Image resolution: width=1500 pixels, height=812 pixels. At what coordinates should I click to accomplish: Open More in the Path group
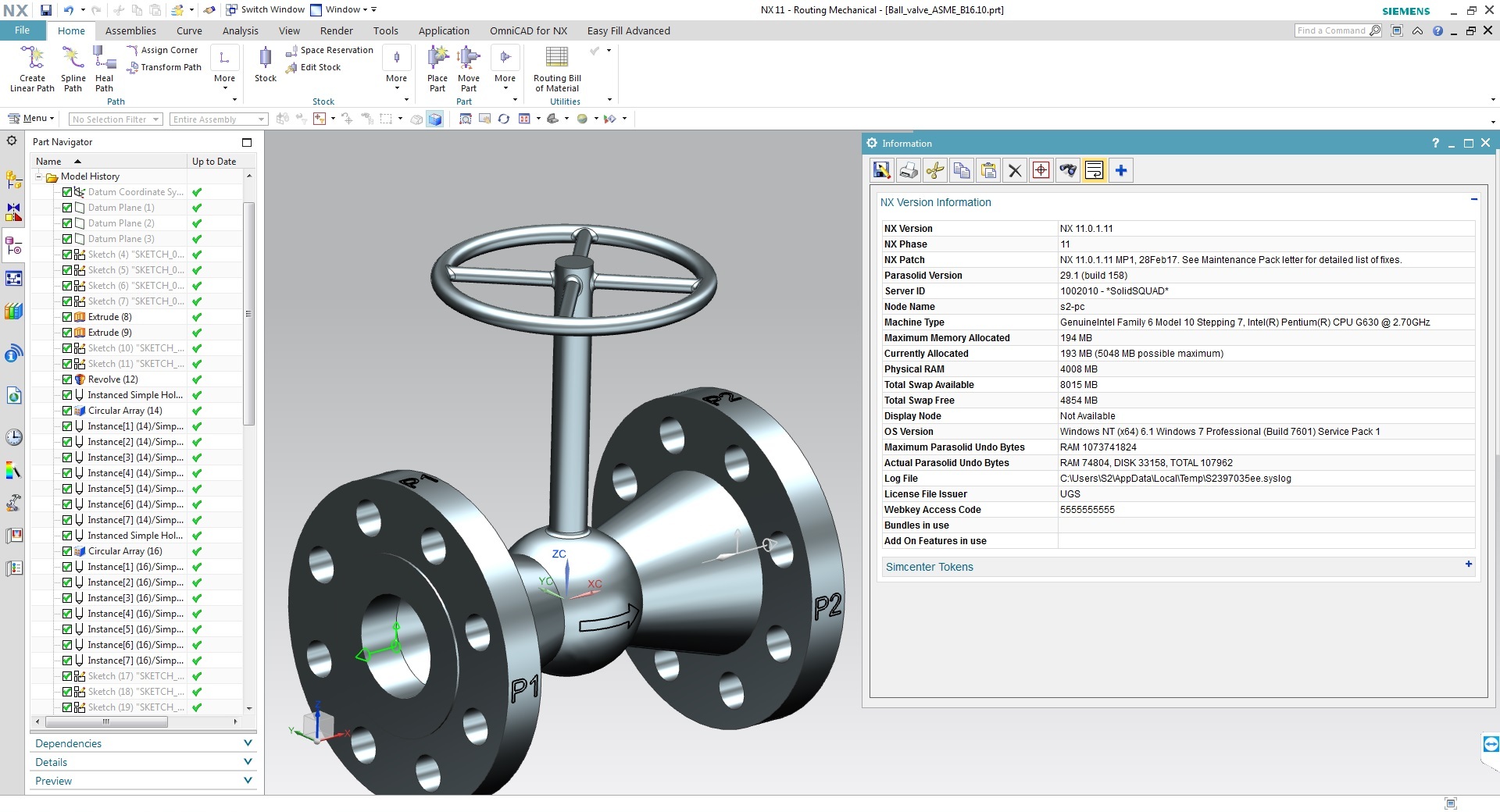224,69
